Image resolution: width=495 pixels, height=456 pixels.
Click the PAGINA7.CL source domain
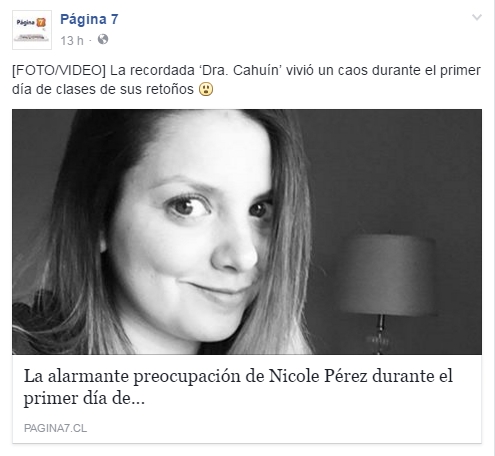point(55,428)
